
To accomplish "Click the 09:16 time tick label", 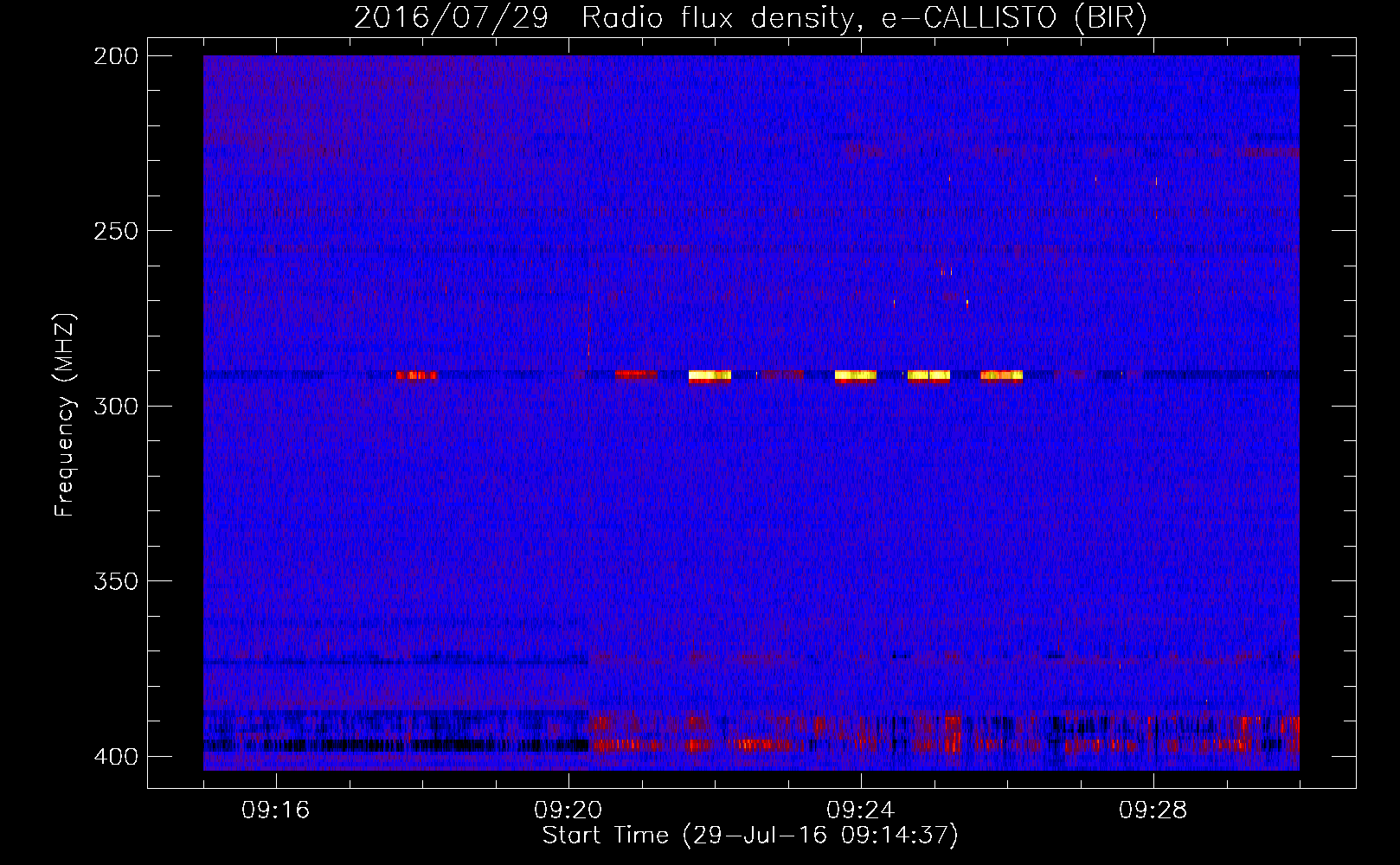I will tap(276, 811).
